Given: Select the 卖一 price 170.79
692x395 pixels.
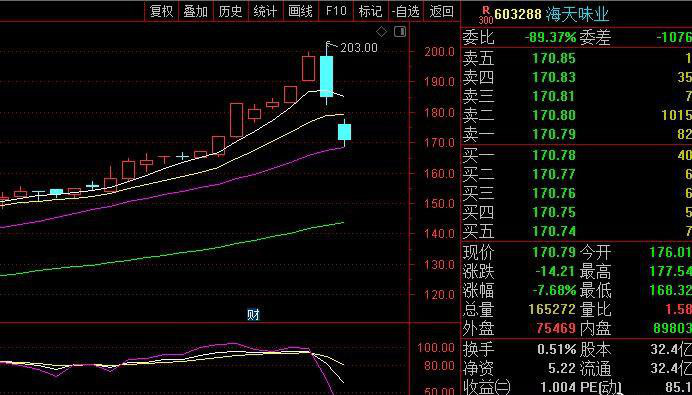Looking at the screenshot, I should 554,134.
